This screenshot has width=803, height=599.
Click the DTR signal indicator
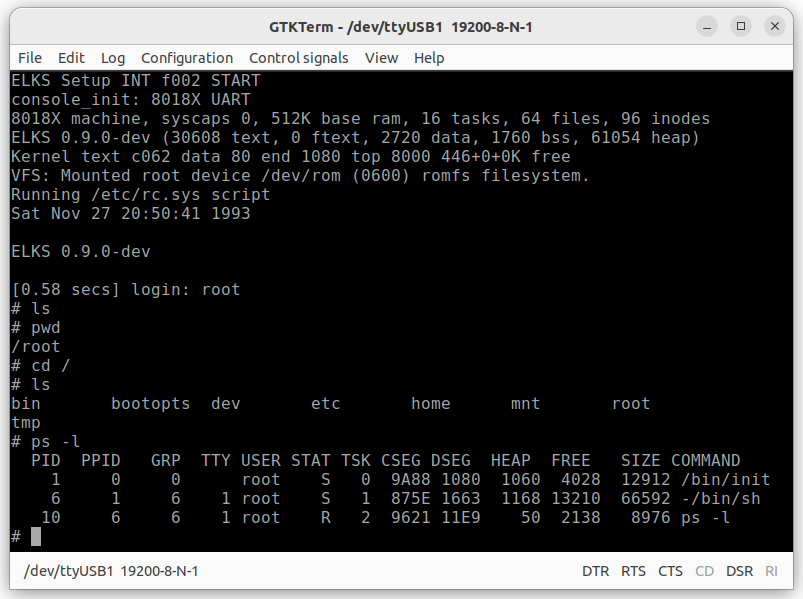[x=595, y=571]
